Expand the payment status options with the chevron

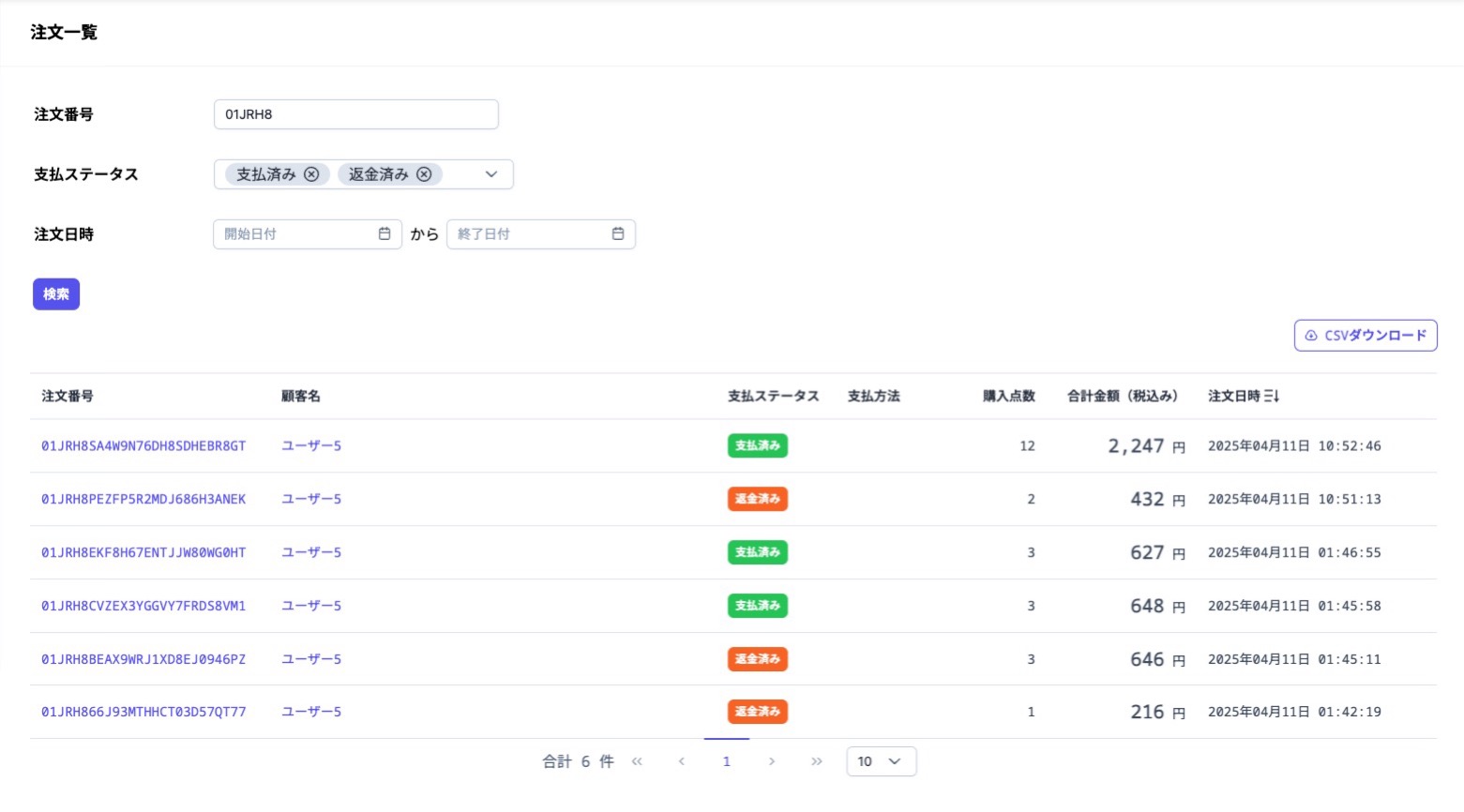pyautogui.click(x=490, y=173)
